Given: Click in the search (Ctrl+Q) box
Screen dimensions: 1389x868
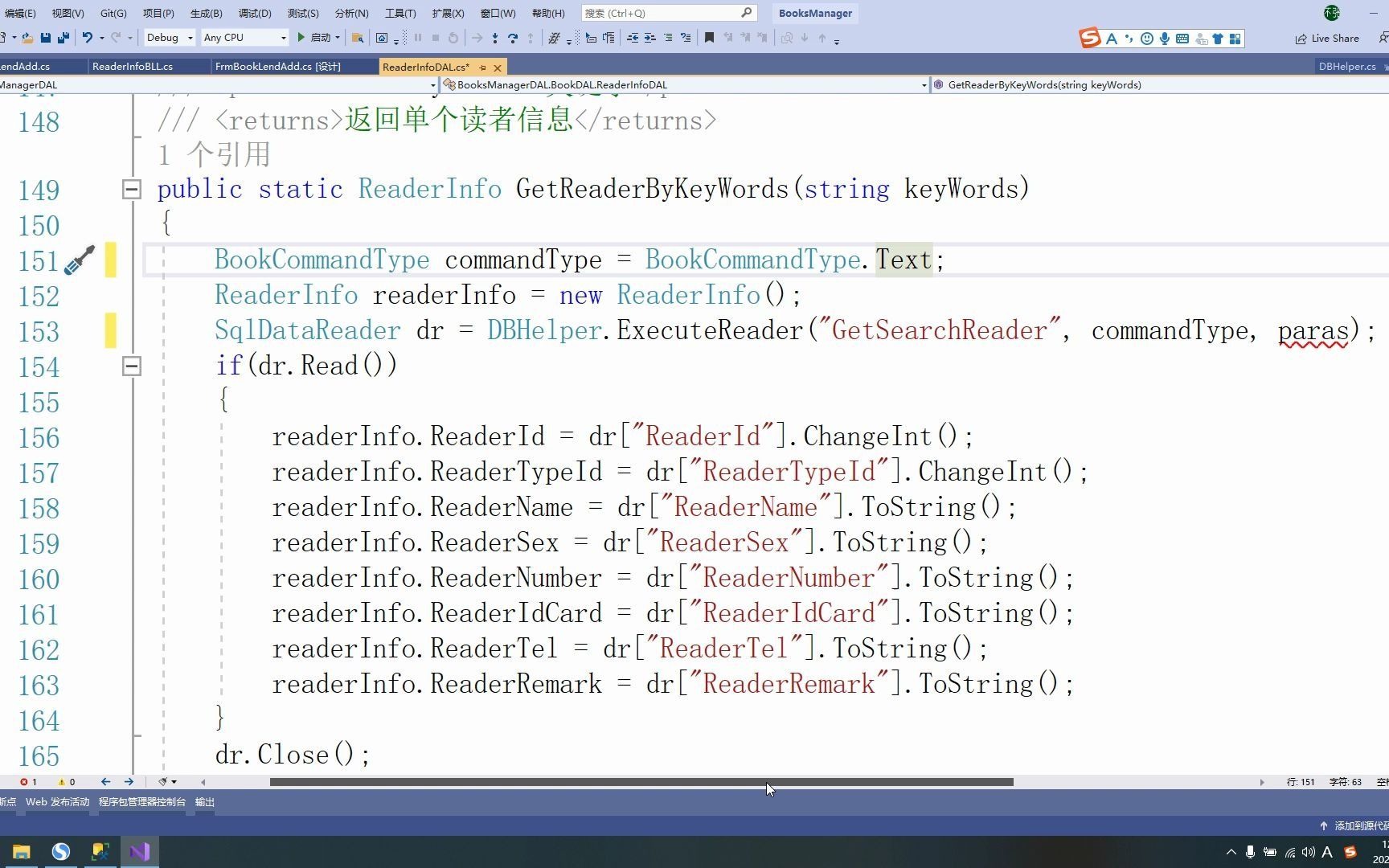Looking at the screenshot, I should pos(668,13).
